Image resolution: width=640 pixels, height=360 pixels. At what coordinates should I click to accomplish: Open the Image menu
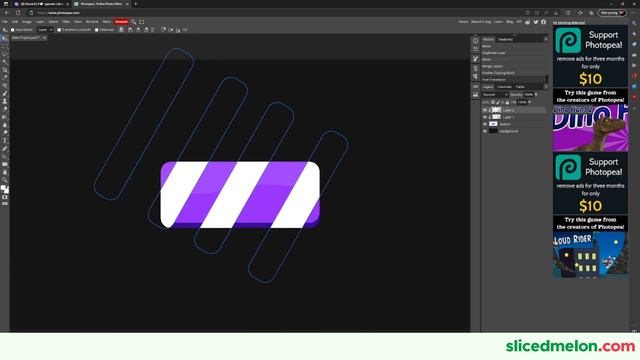(x=27, y=22)
